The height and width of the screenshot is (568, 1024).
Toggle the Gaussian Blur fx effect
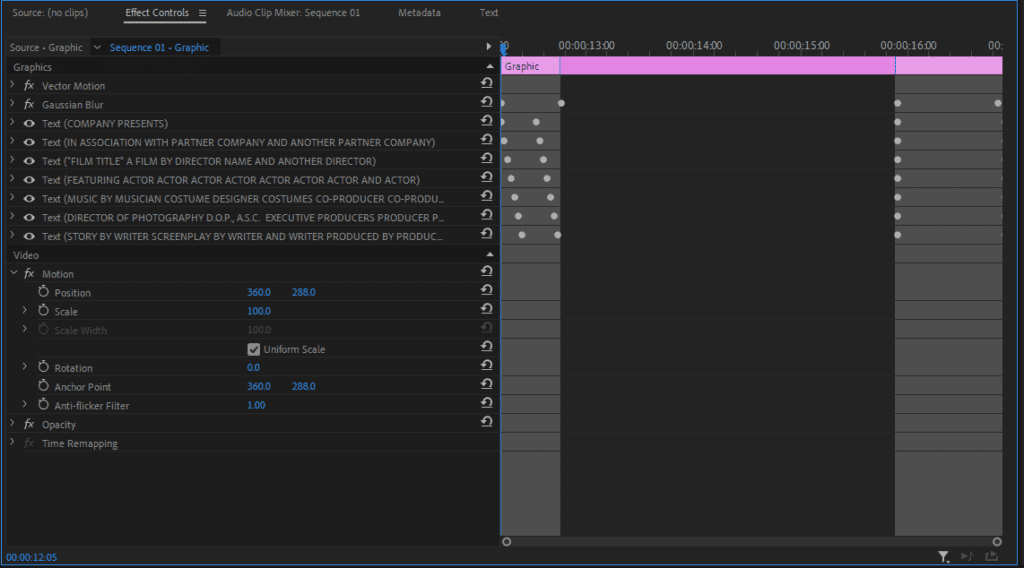(29, 104)
